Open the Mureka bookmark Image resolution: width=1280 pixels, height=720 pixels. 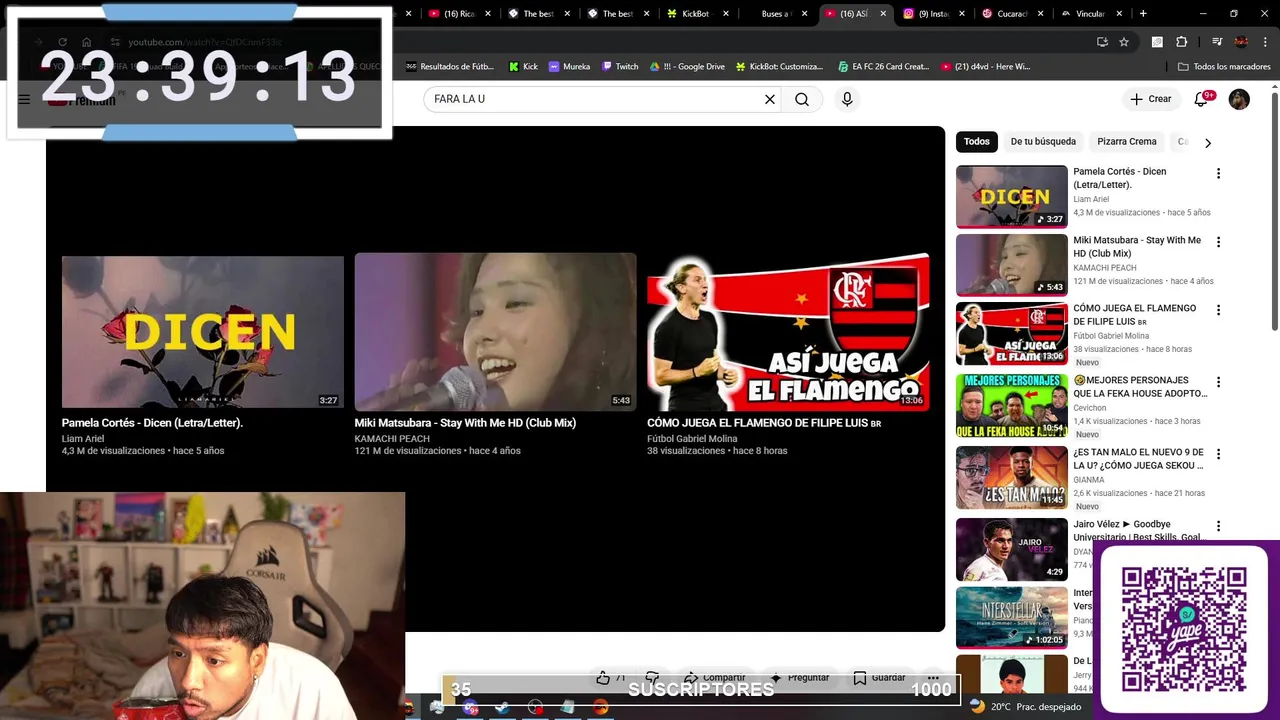(569, 66)
